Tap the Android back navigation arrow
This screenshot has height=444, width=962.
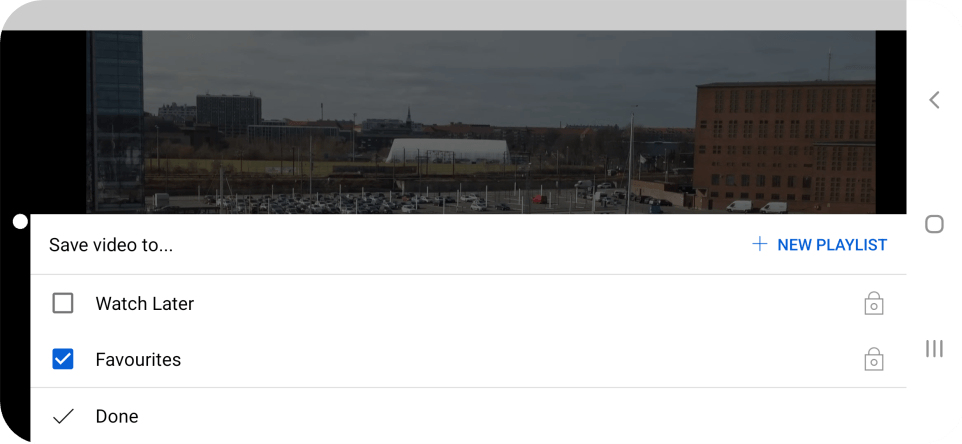pos(934,100)
